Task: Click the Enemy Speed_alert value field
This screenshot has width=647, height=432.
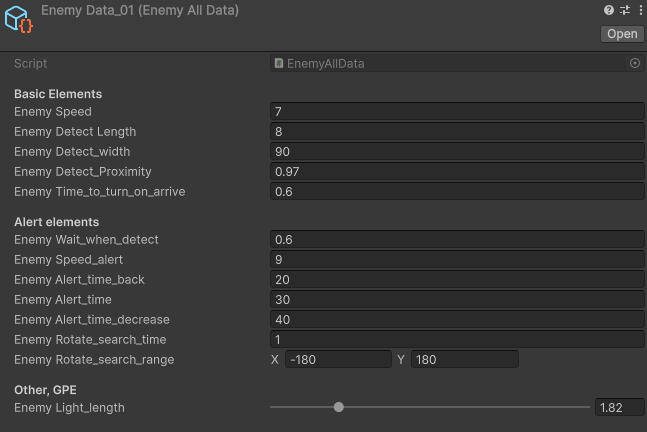Action: [457, 260]
